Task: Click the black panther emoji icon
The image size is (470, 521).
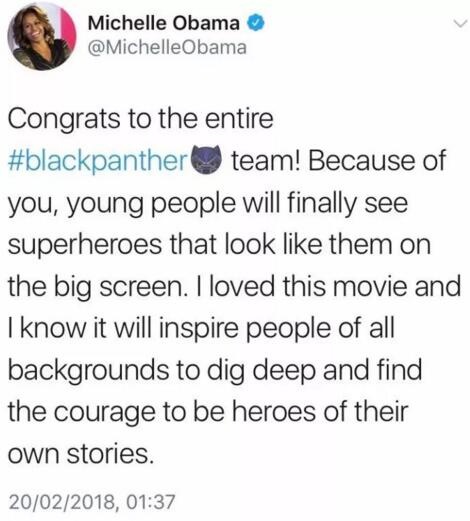Action: tap(206, 160)
